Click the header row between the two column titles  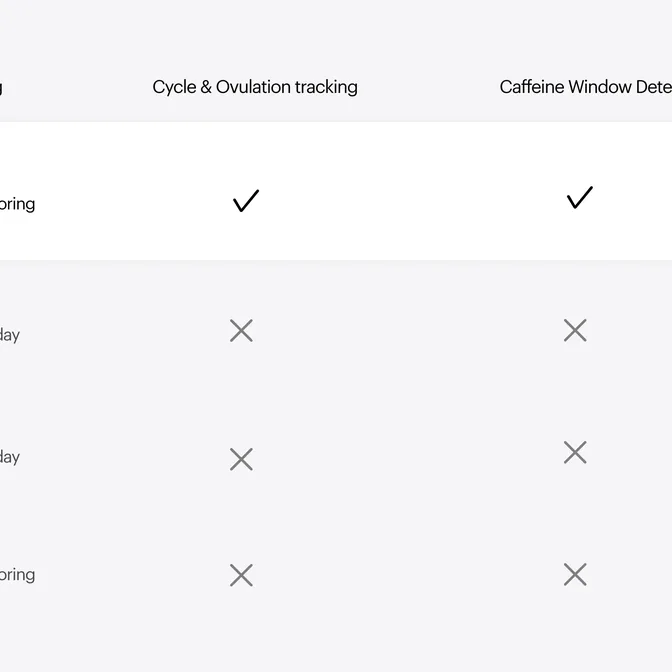(x=428, y=87)
